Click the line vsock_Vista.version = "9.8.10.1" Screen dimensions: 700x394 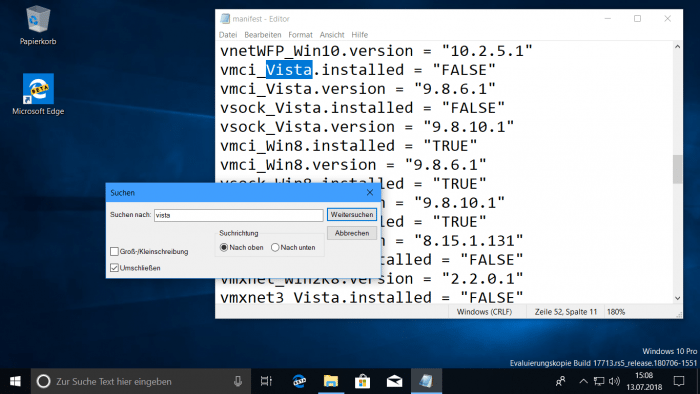[367, 127]
